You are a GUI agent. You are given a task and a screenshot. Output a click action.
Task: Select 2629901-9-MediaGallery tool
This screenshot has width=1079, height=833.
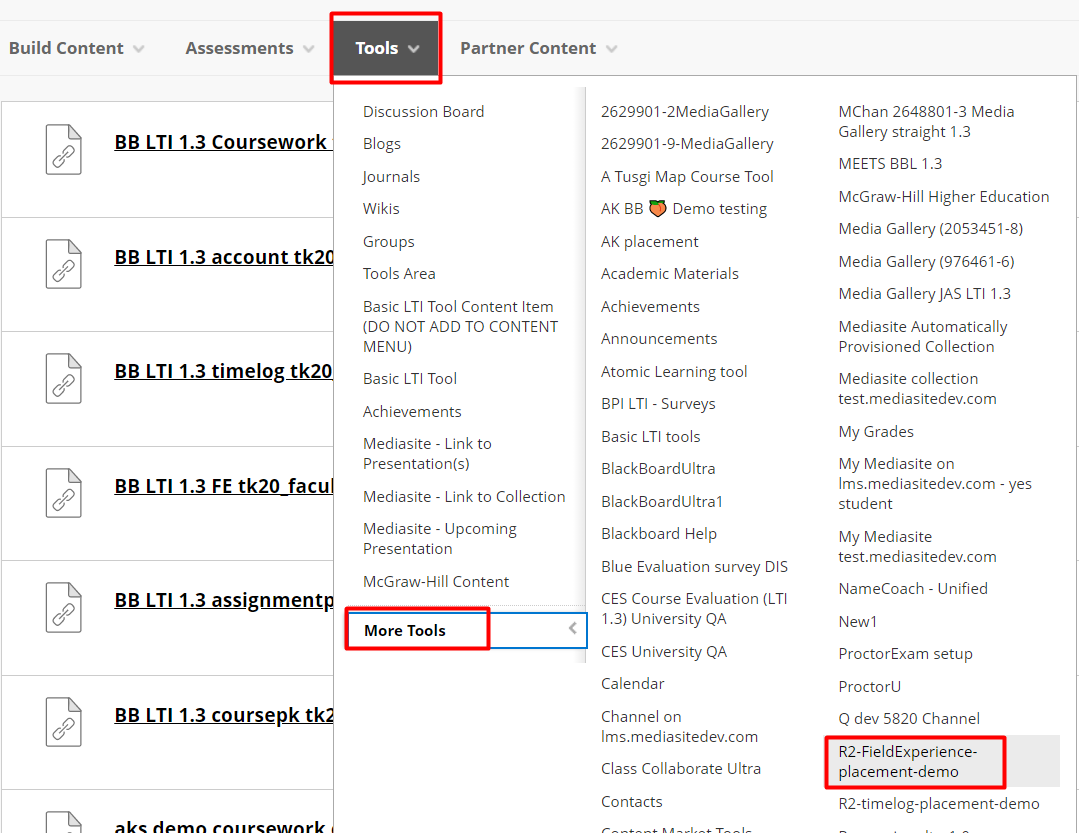tap(687, 144)
